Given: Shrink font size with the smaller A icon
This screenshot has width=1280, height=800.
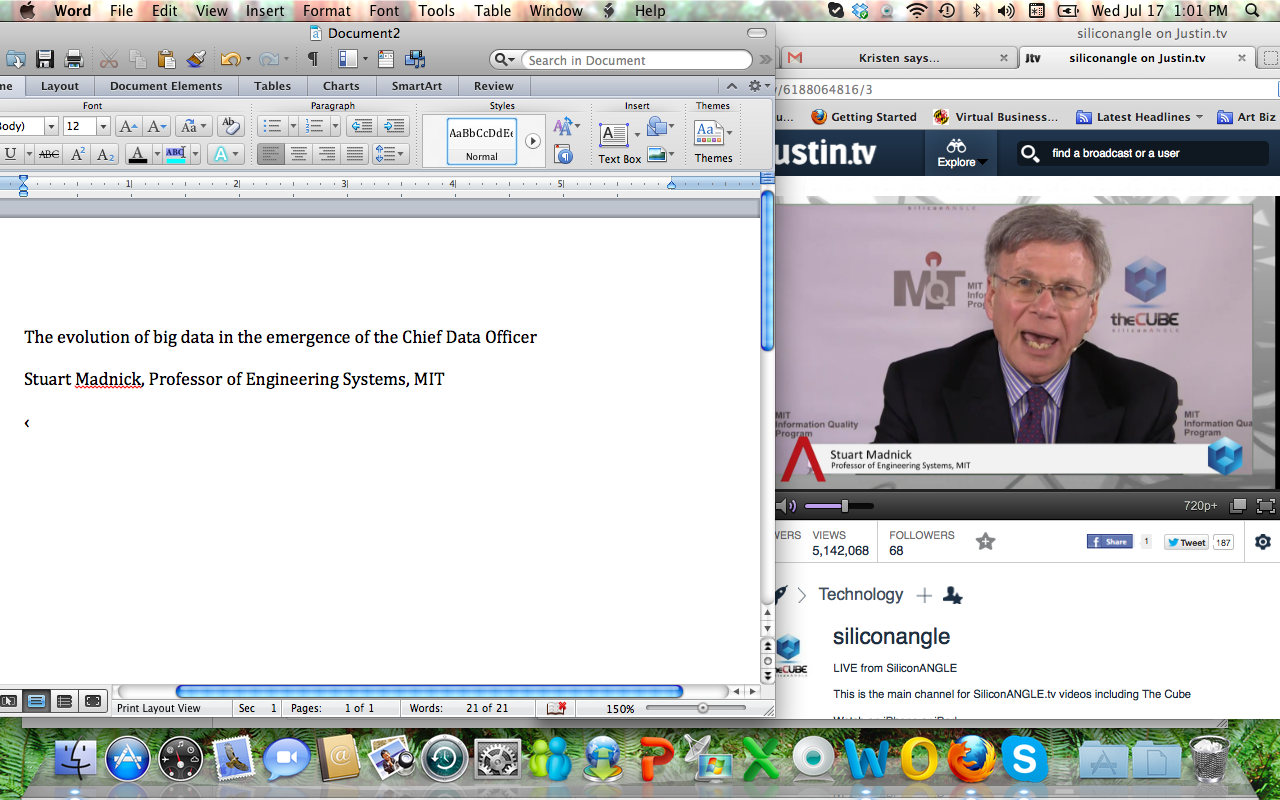Looking at the screenshot, I should click(x=157, y=126).
